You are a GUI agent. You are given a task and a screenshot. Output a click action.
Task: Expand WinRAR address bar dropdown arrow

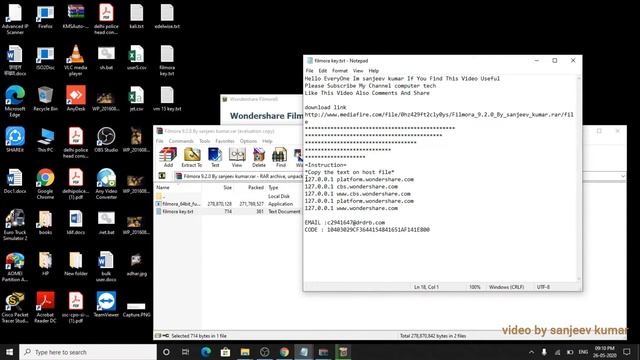click(x=622, y=176)
